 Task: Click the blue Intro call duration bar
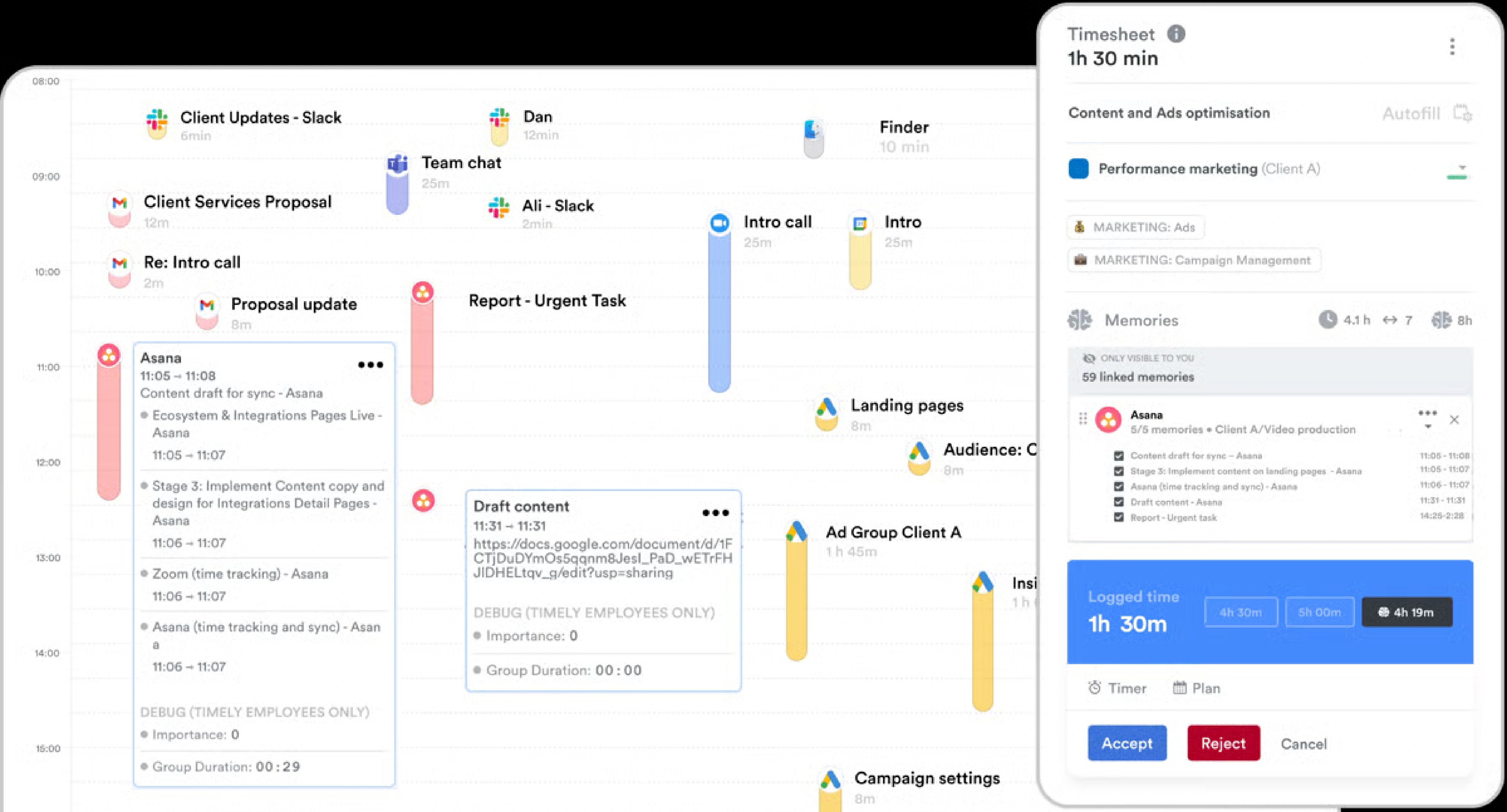(720, 313)
